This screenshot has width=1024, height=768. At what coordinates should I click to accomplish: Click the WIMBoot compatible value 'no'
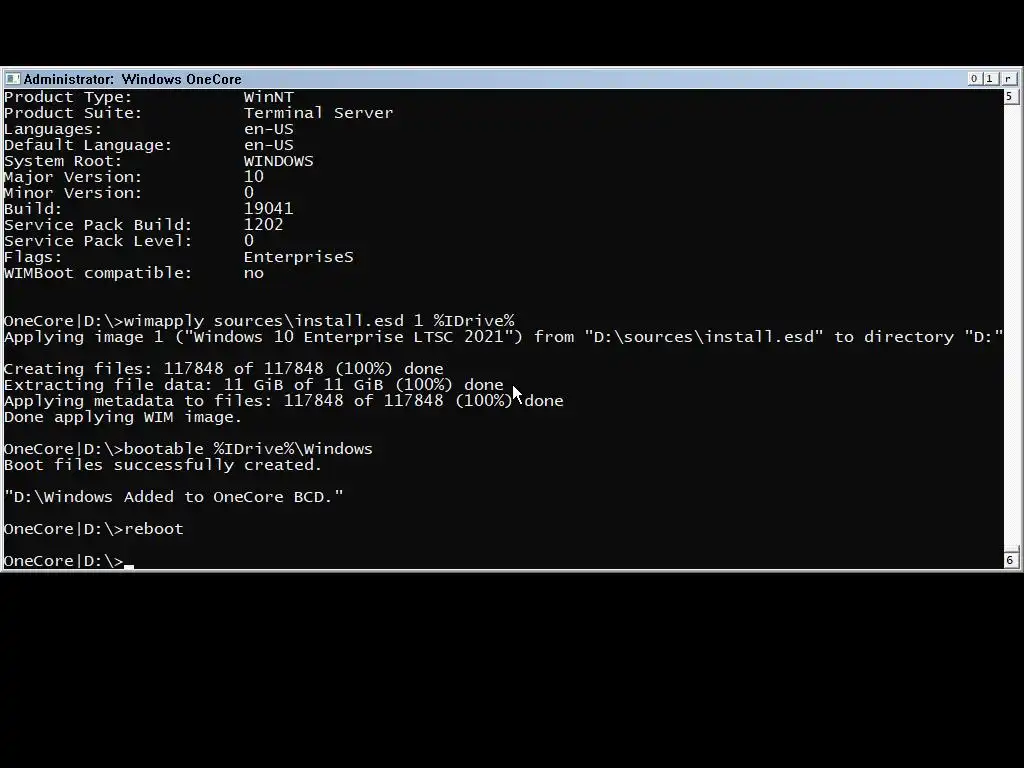(x=253, y=272)
